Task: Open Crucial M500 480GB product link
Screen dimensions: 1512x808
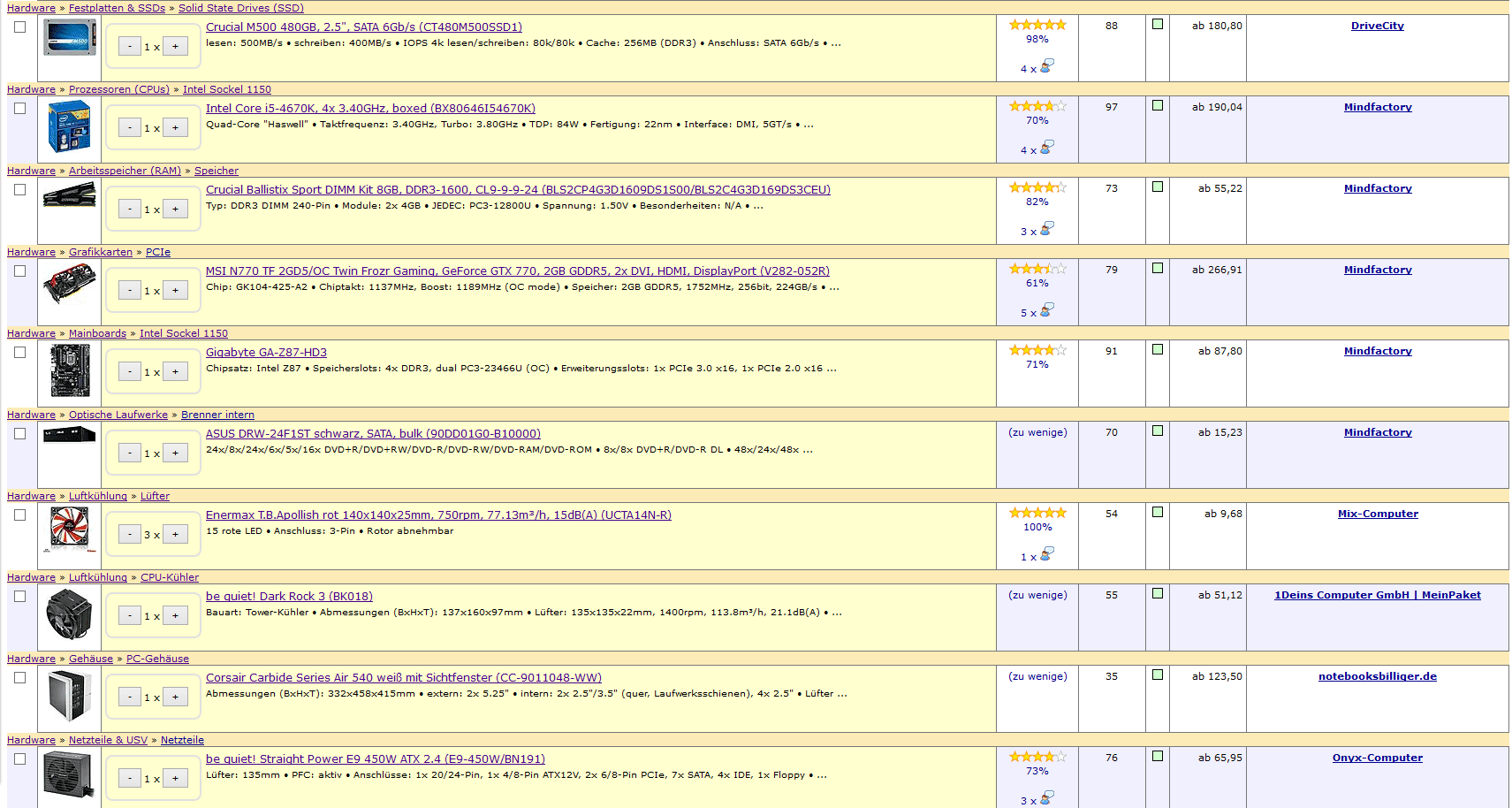Action: coord(364,27)
